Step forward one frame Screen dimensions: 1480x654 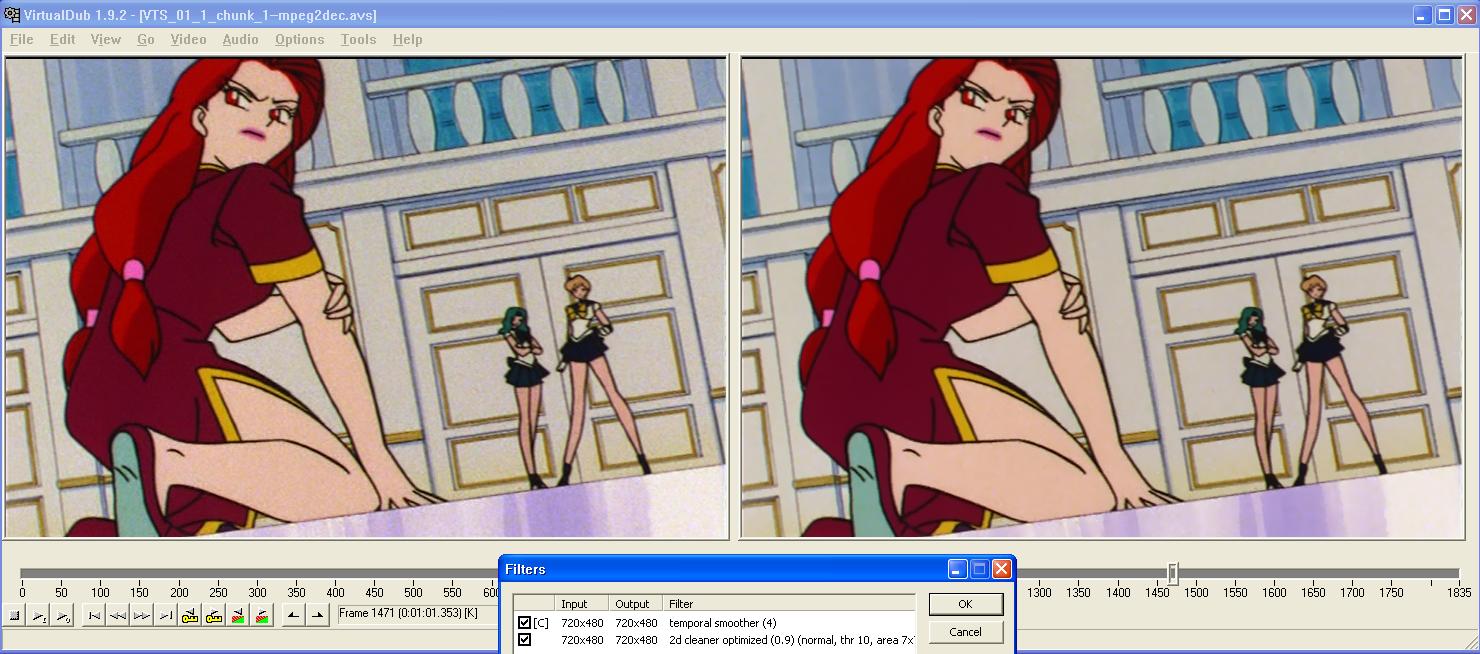point(142,616)
